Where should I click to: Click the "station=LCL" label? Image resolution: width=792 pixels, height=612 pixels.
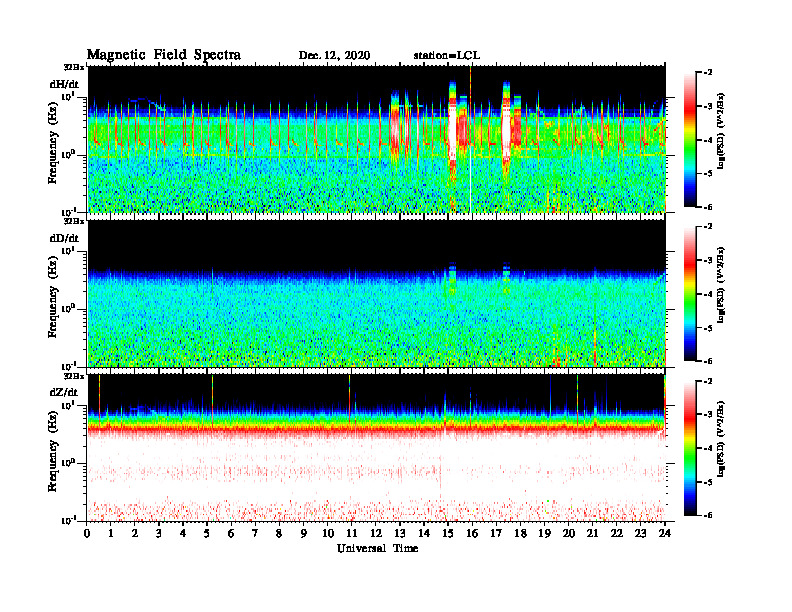pyautogui.click(x=447, y=56)
